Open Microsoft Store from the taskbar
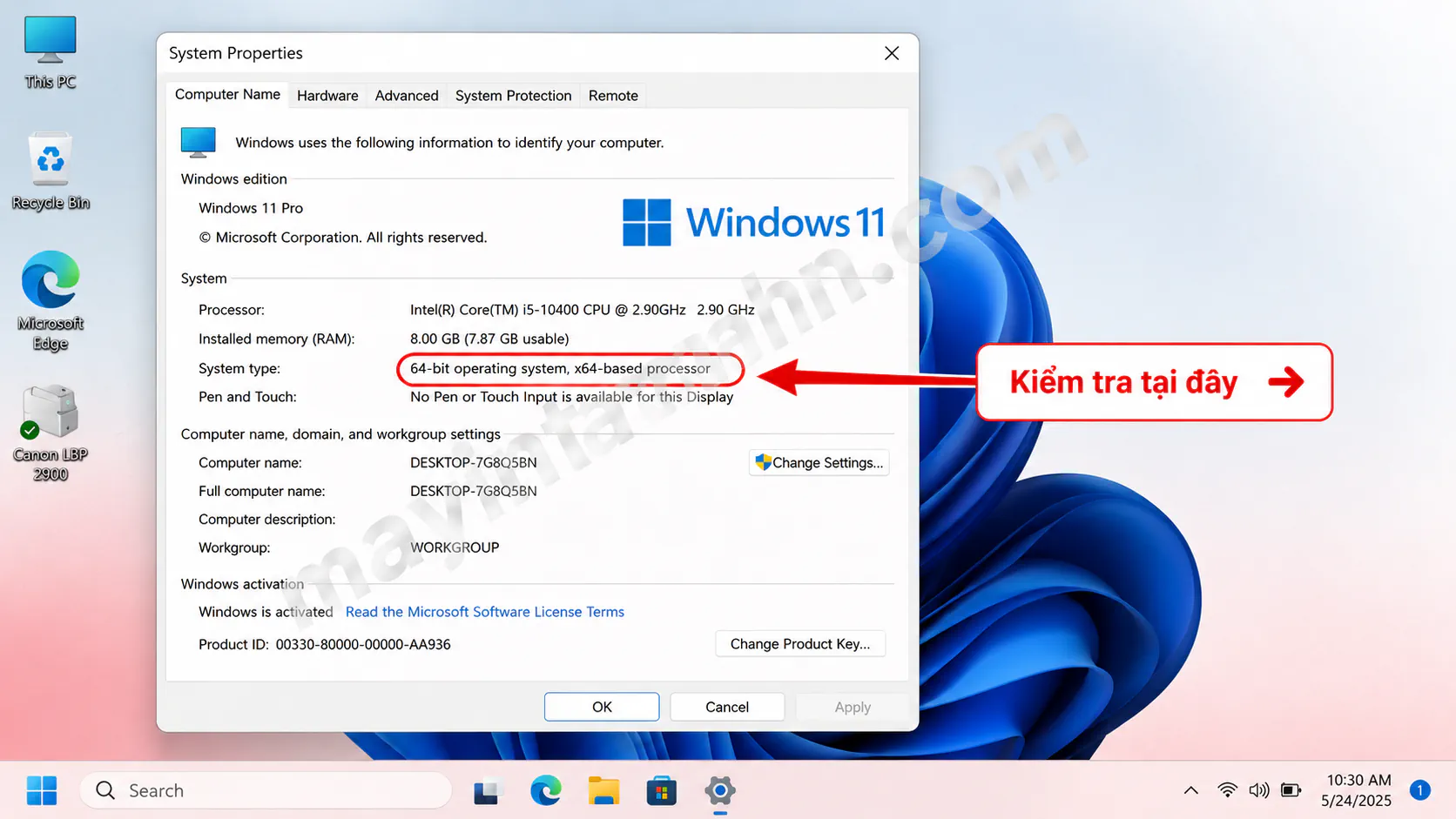The image size is (1456, 819). click(x=662, y=790)
